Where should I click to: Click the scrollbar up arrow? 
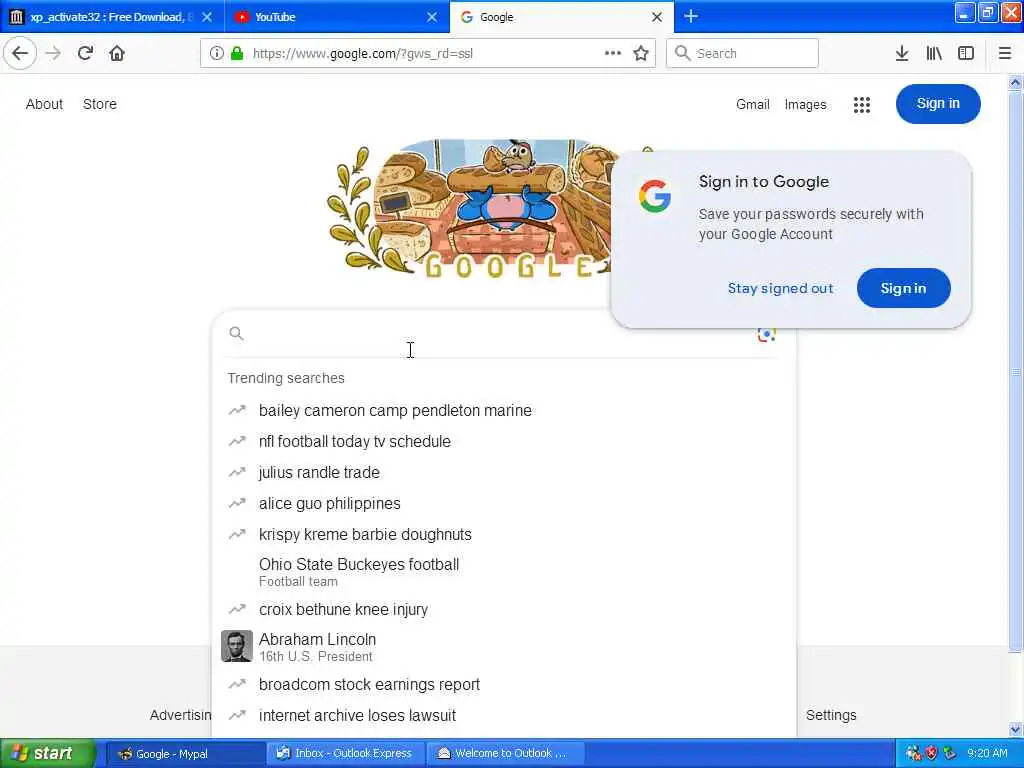click(1015, 82)
